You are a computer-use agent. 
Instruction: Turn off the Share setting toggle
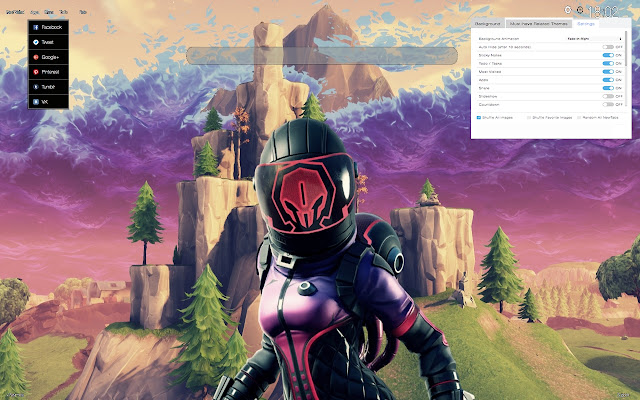coord(608,88)
